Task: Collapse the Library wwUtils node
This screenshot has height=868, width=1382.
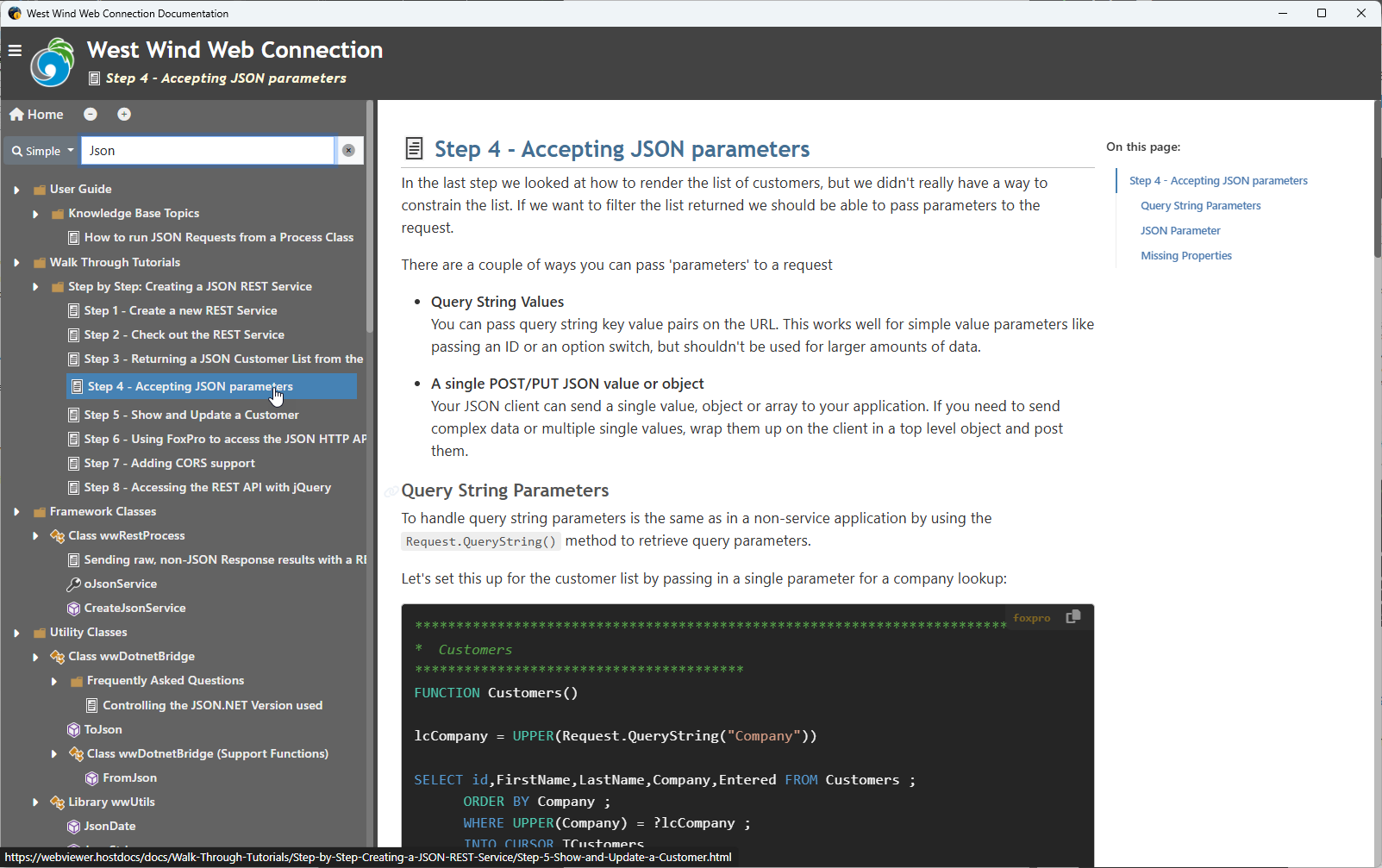Action: [35, 802]
